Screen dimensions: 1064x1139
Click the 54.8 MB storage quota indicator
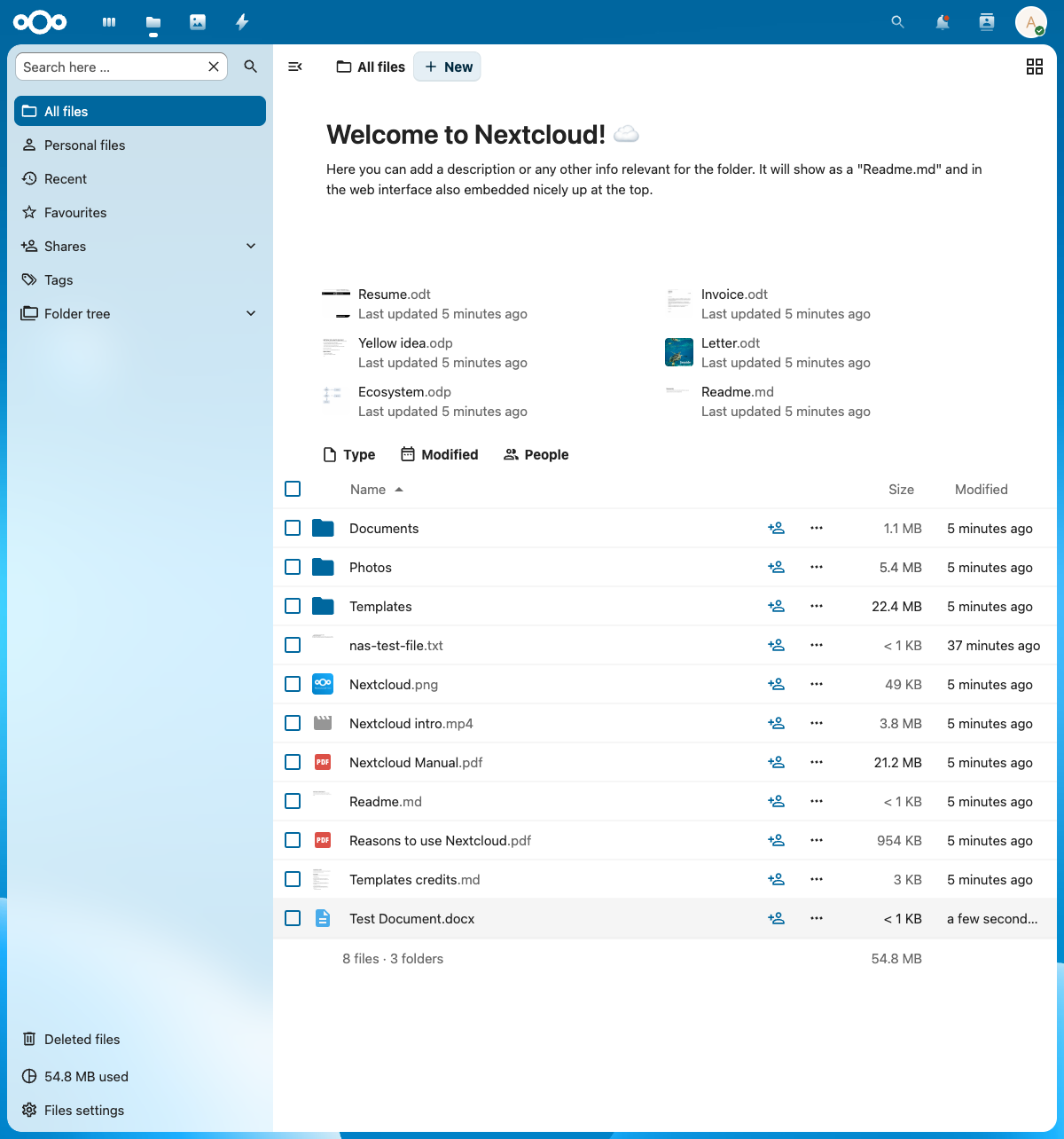coord(86,1076)
